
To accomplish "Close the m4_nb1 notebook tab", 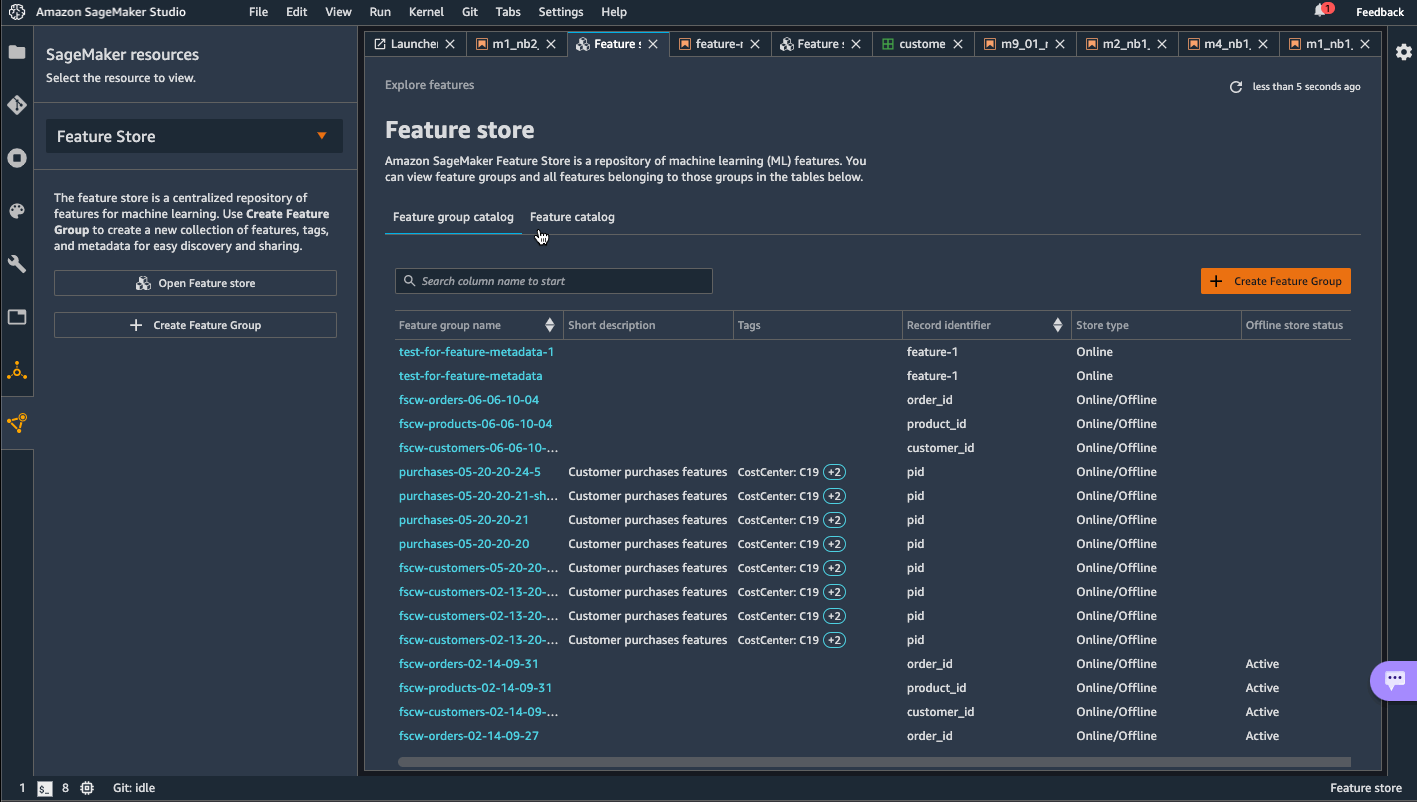I will coord(1263,44).
